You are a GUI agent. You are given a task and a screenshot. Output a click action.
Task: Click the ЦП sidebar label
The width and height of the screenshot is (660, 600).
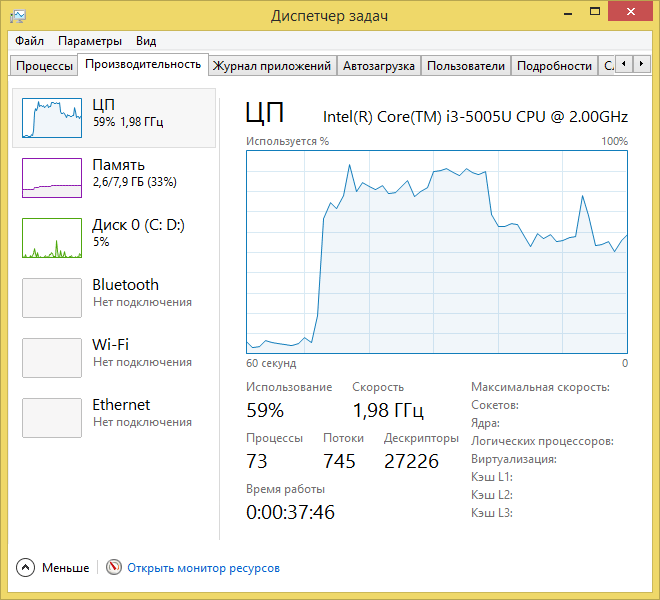pyautogui.click(x=104, y=105)
